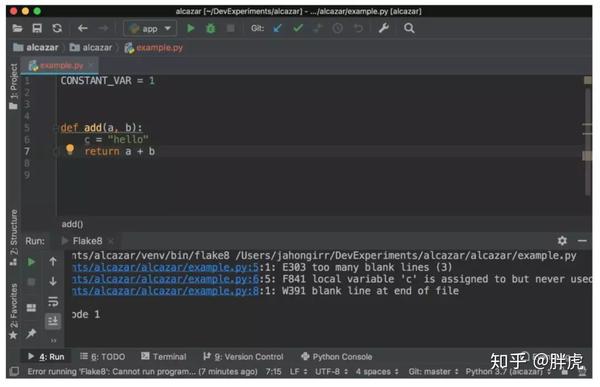Hide the Run panel with the minimize dash

tap(582, 241)
